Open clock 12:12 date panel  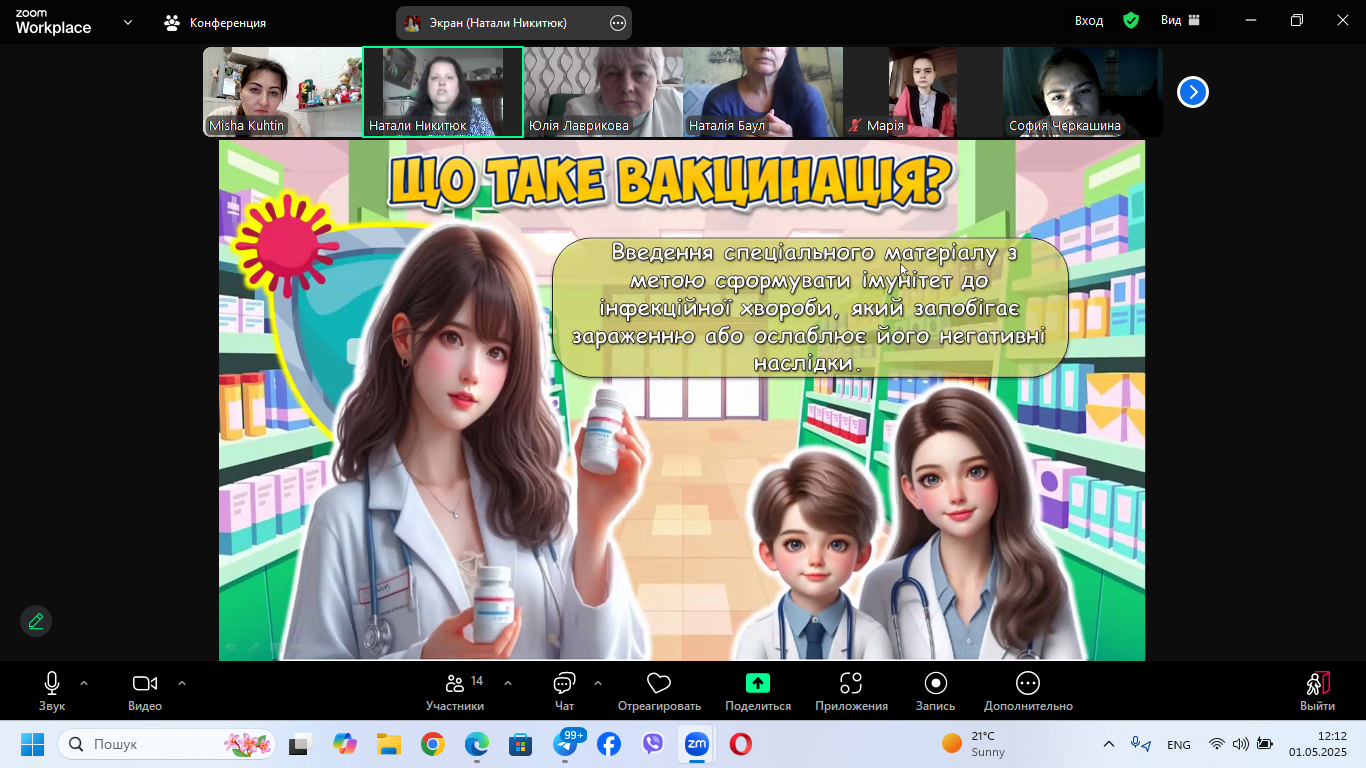(x=1318, y=744)
